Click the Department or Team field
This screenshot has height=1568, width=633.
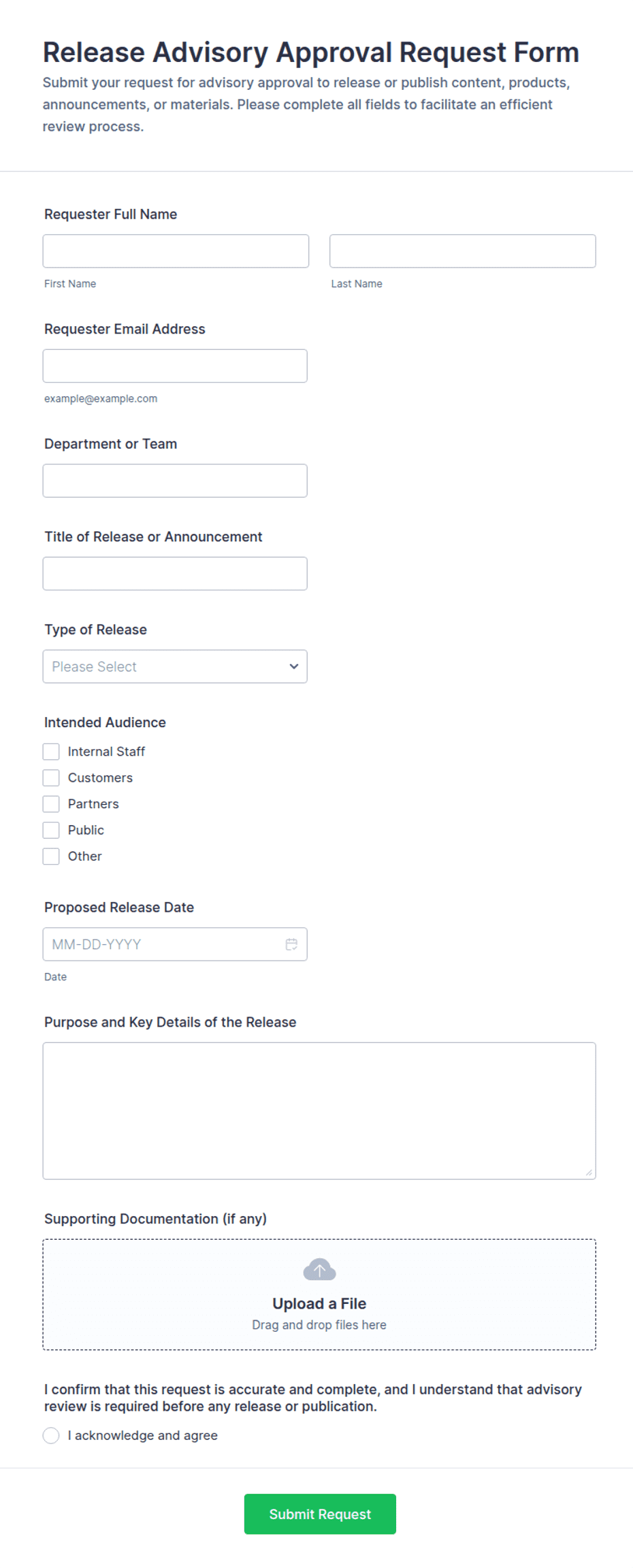(175, 480)
